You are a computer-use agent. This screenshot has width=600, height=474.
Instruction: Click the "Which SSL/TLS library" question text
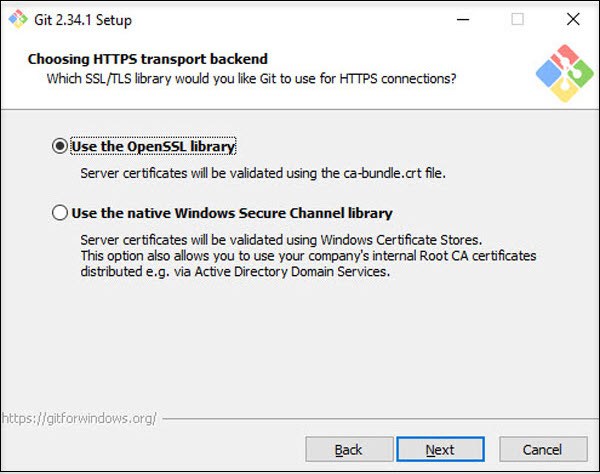252,77
